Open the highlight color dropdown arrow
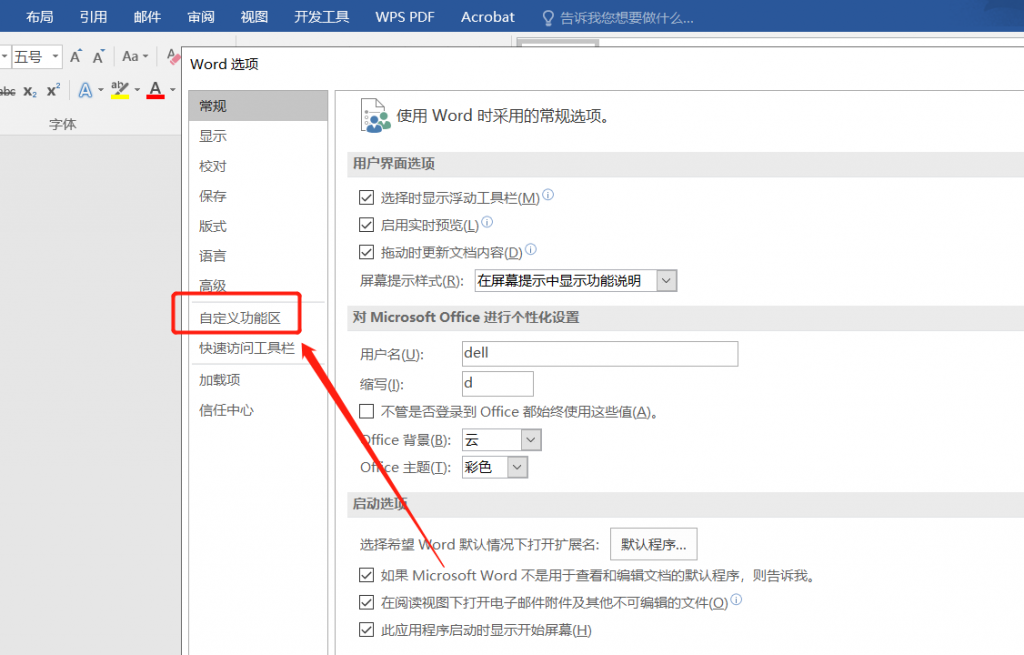 (137, 89)
